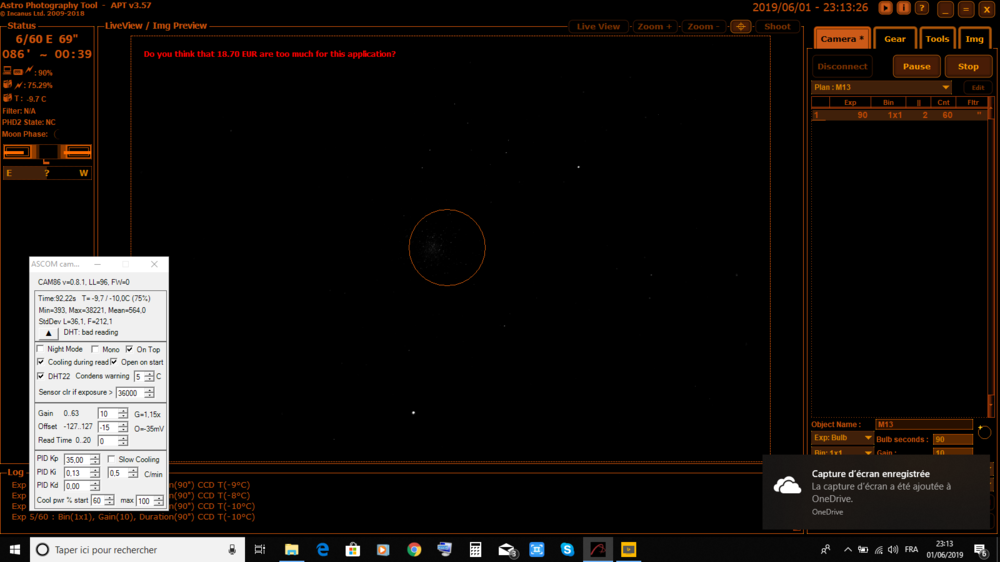1000x562 pixels.
Task: Open the Mail taskbar icon
Action: (506, 549)
